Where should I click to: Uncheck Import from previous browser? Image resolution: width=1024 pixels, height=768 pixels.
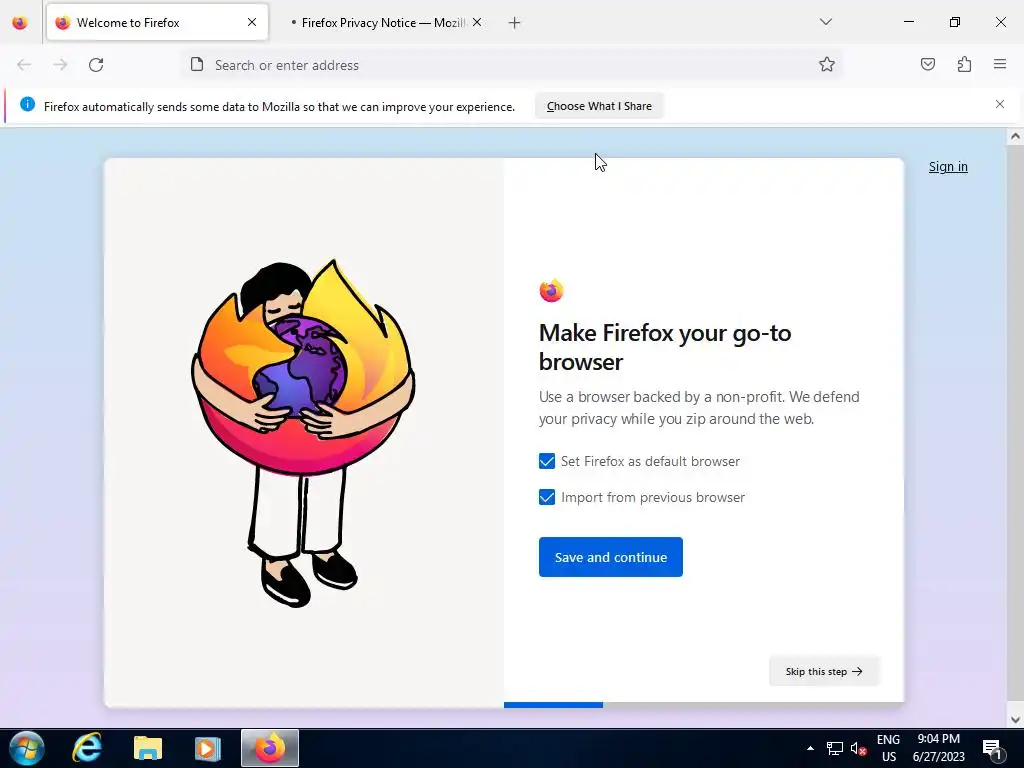(x=547, y=497)
